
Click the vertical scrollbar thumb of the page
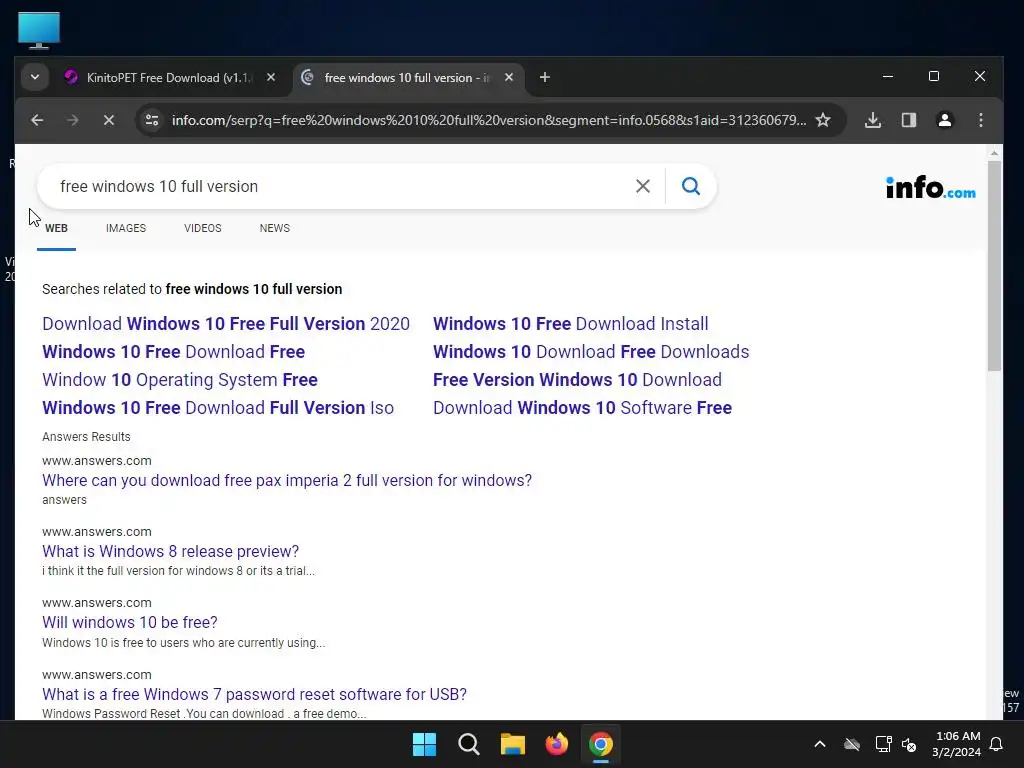tap(994, 266)
